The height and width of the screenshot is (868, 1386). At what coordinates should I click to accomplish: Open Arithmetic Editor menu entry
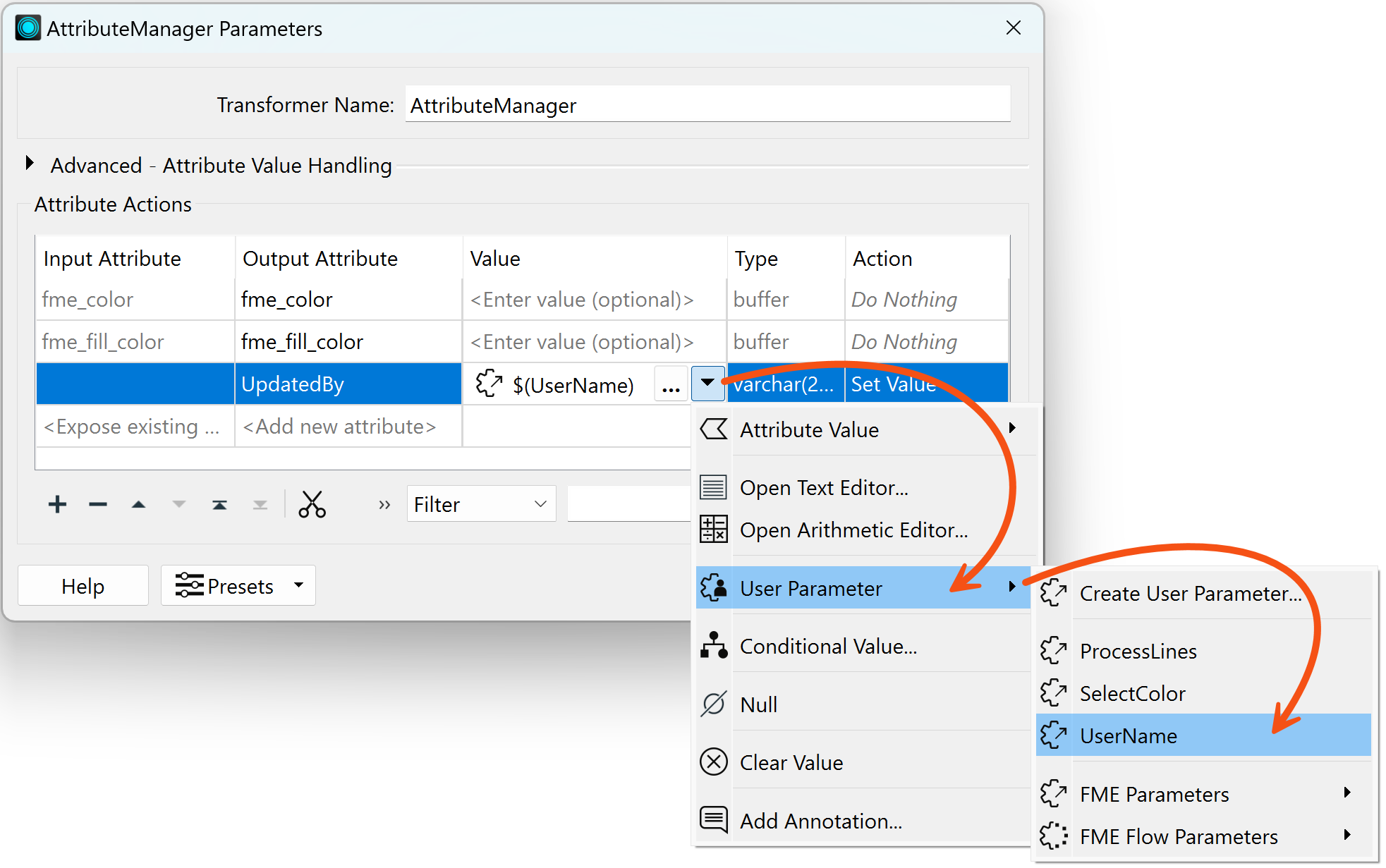pyautogui.click(x=853, y=530)
